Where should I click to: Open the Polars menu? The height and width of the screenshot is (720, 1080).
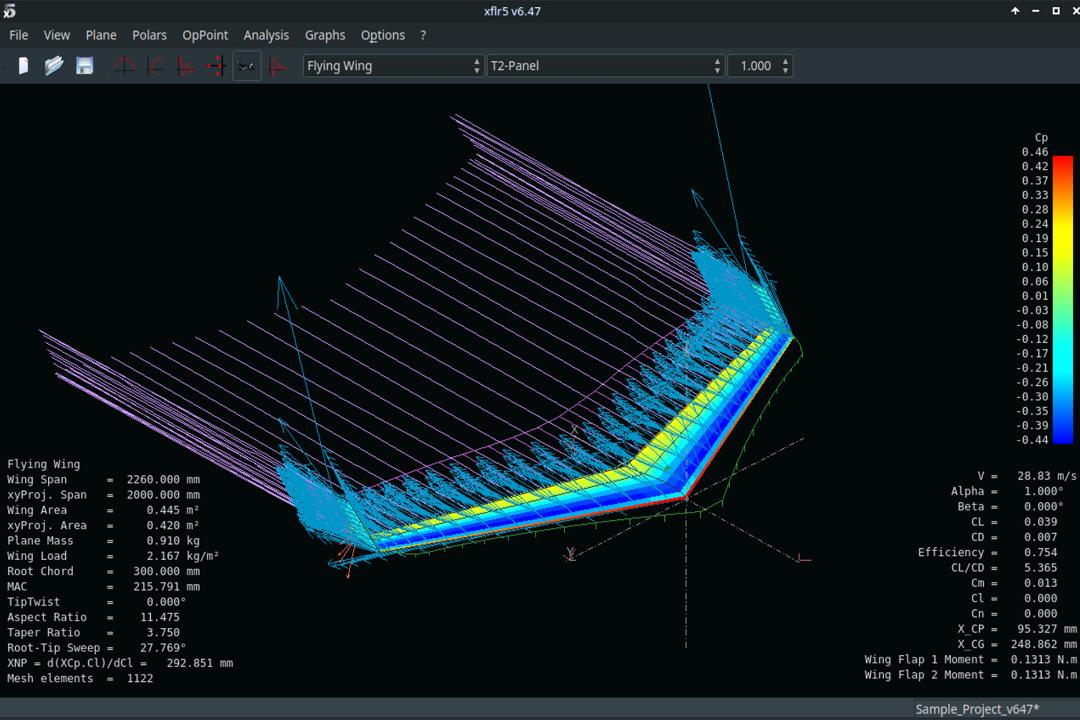(x=149, y=35)
